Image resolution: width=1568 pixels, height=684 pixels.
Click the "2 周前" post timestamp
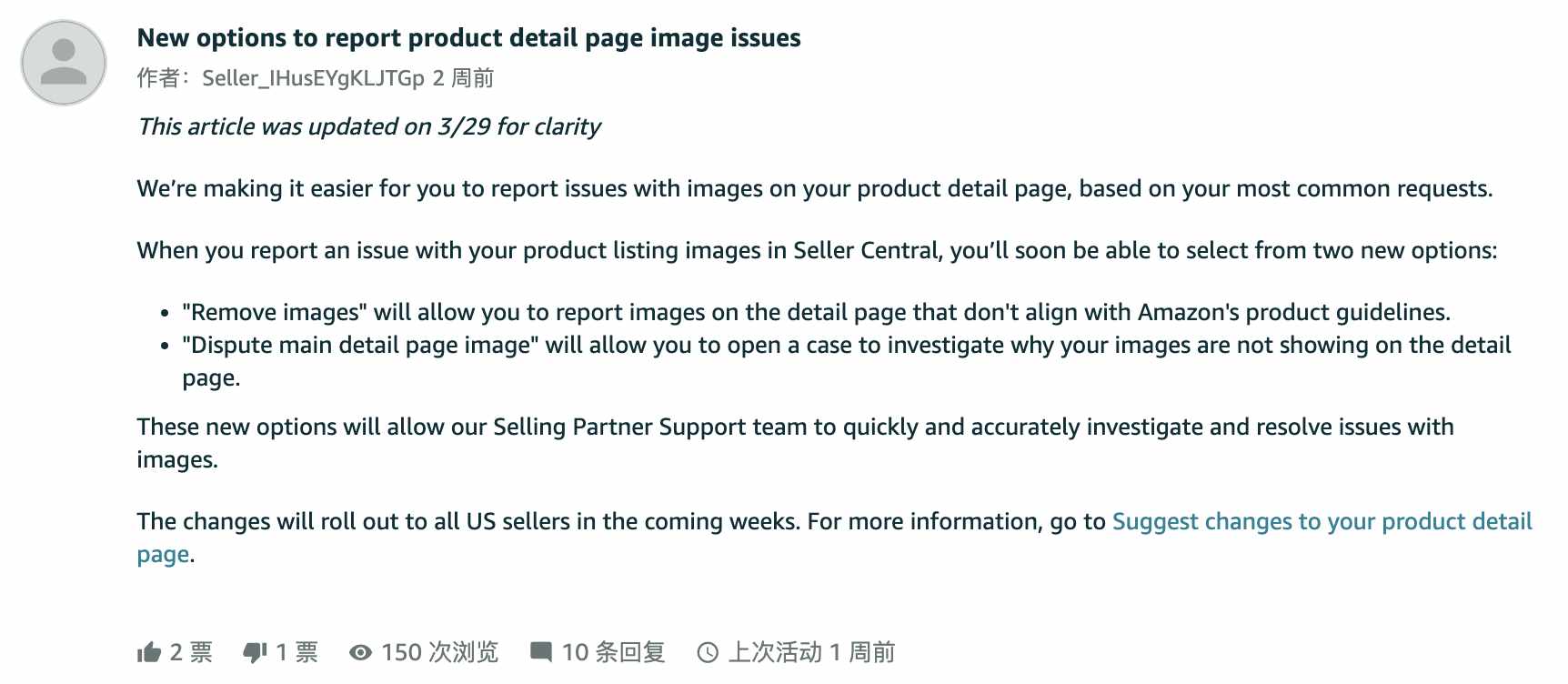tap(463, 78)
